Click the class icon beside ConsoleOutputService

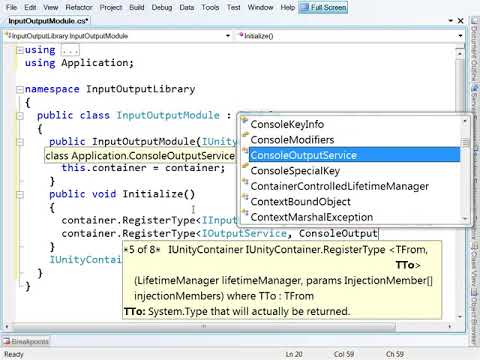coord(245,151)
